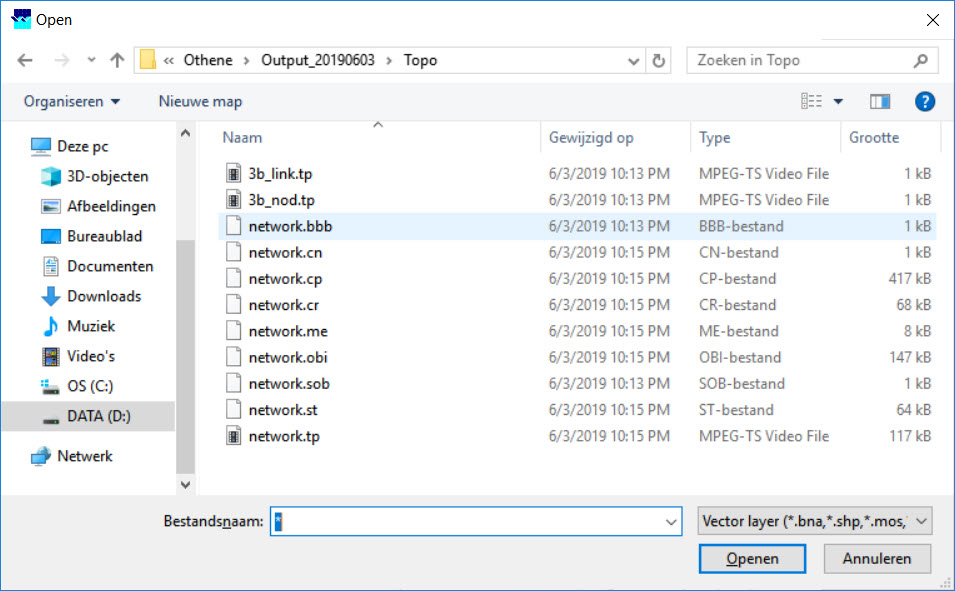Image resolution: width=955 pixels, height=591 pixels.
Task: Click the change view layout icon
Action: [x=811, y=101]
